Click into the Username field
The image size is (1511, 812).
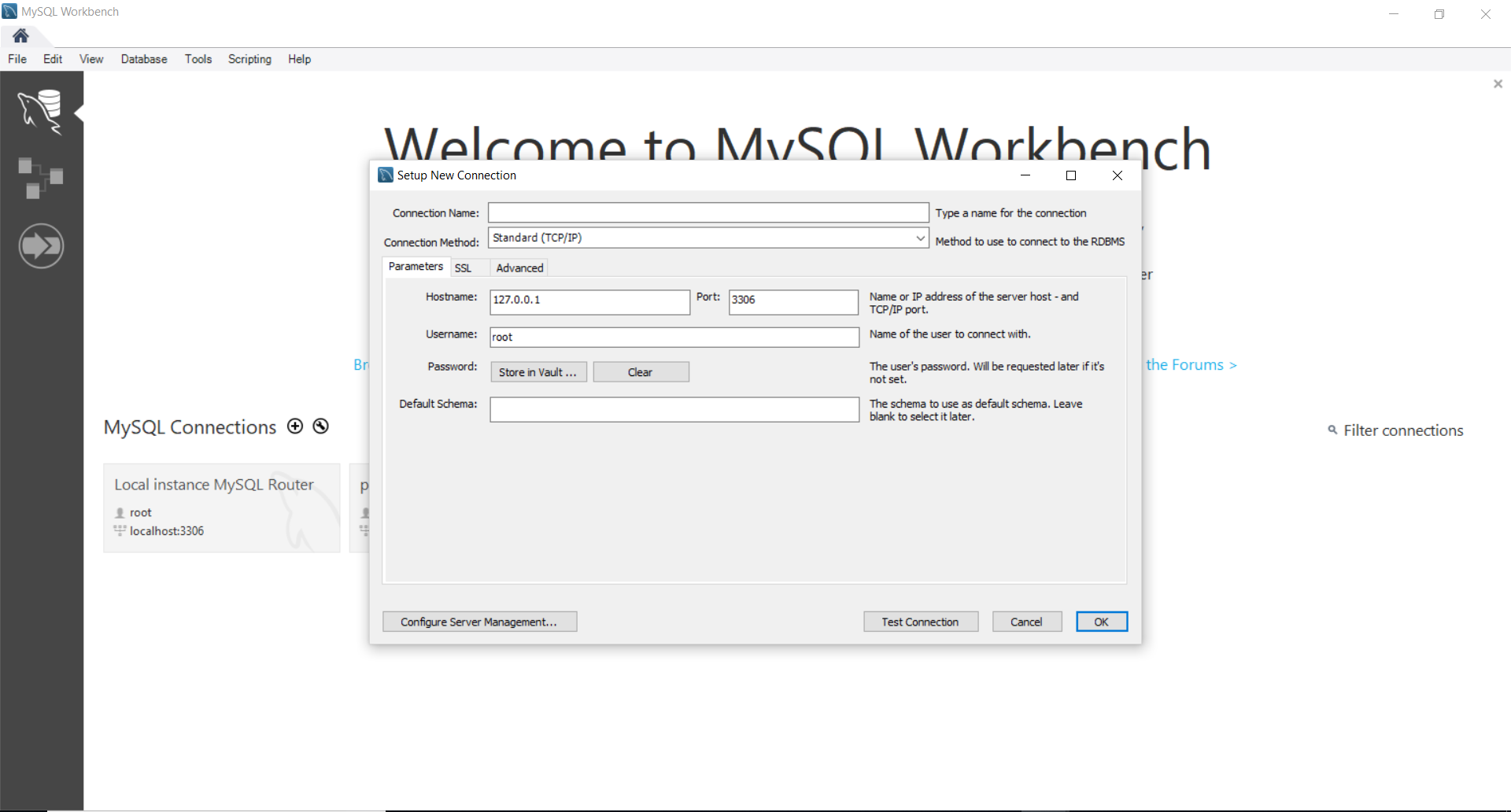(674, 337)
